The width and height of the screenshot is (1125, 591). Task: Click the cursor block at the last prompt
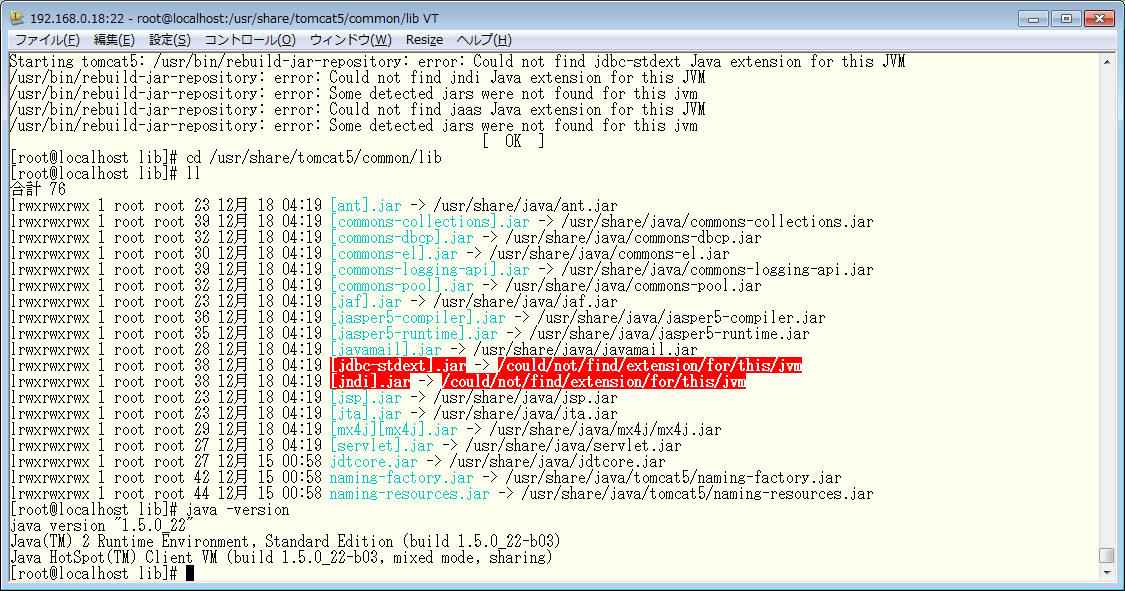tap(189, 574)
